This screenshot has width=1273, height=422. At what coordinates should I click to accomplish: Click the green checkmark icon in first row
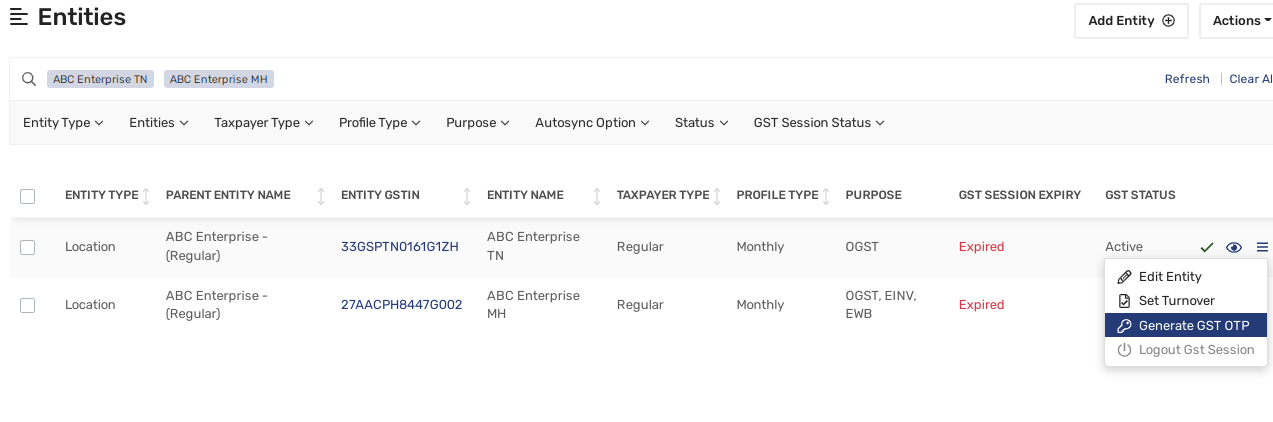point(1207,247)
